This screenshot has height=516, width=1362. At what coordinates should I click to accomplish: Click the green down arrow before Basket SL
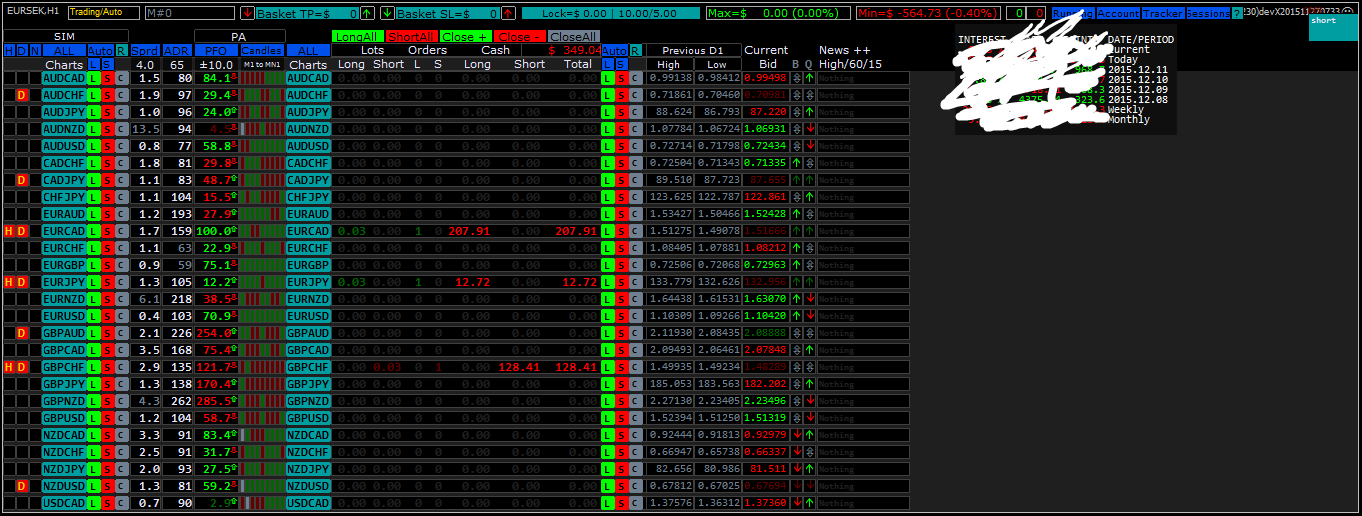pyautogui.click(x=388, y=13)
